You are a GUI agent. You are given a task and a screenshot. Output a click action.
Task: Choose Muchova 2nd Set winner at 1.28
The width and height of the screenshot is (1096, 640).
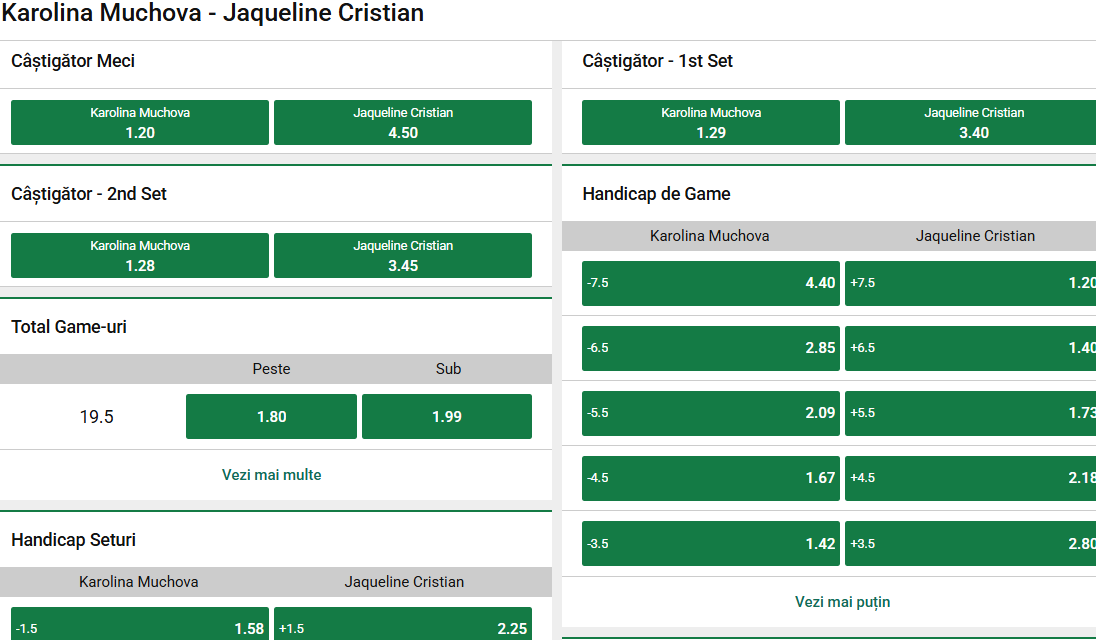click(x=139, y=255)
